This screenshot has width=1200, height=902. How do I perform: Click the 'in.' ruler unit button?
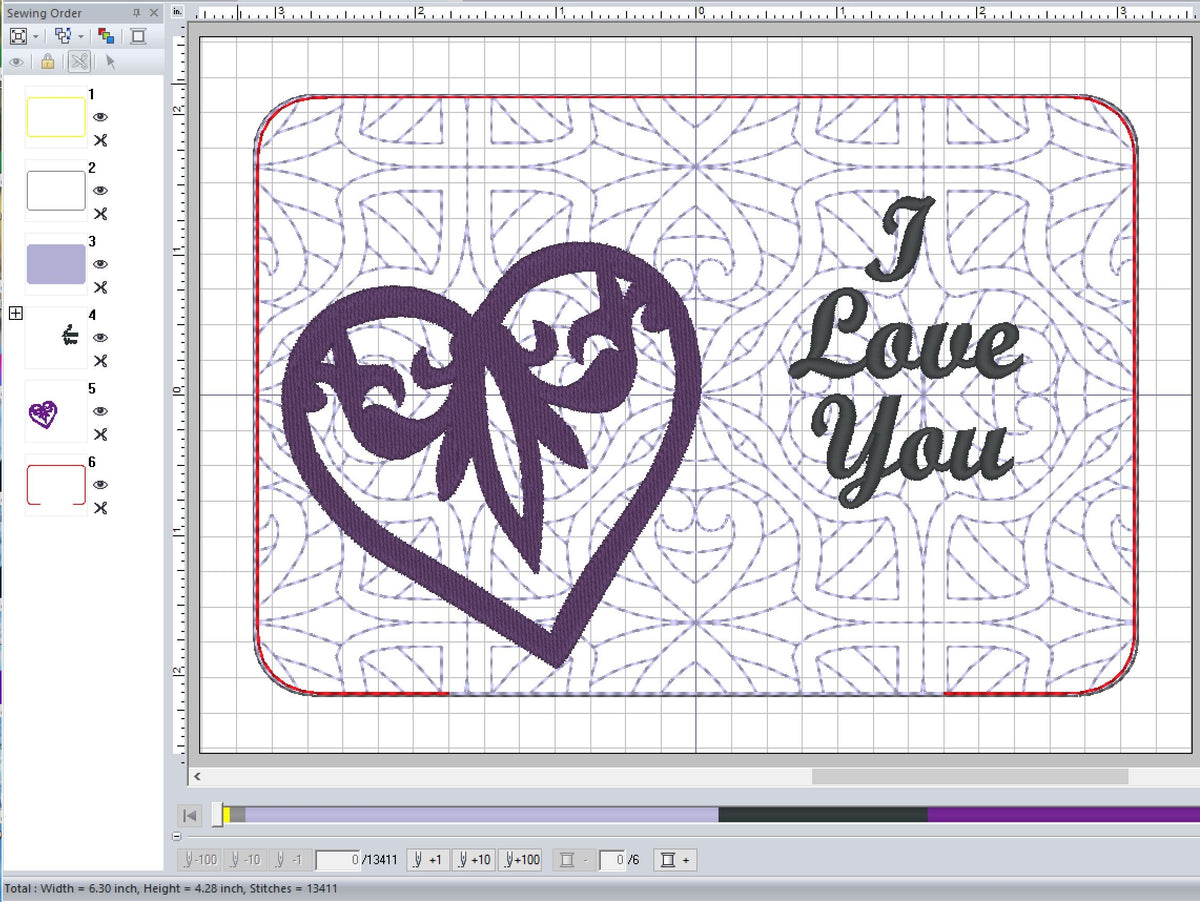pos(178,11)
